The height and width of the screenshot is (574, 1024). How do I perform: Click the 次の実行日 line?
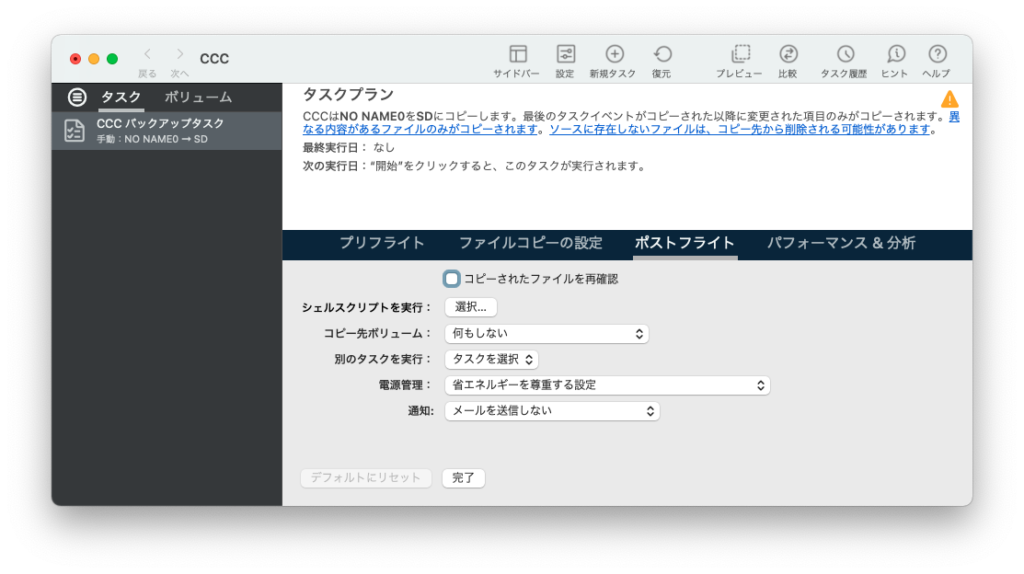point(475,167)
